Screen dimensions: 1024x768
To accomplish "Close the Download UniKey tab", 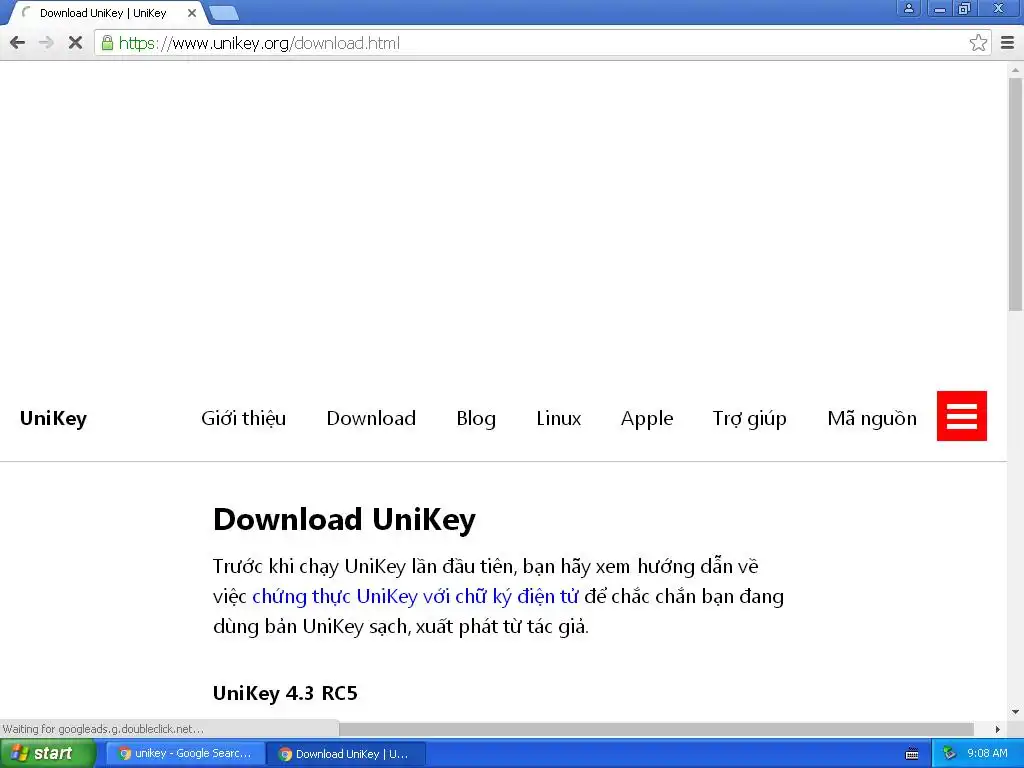I will [192, 13].
